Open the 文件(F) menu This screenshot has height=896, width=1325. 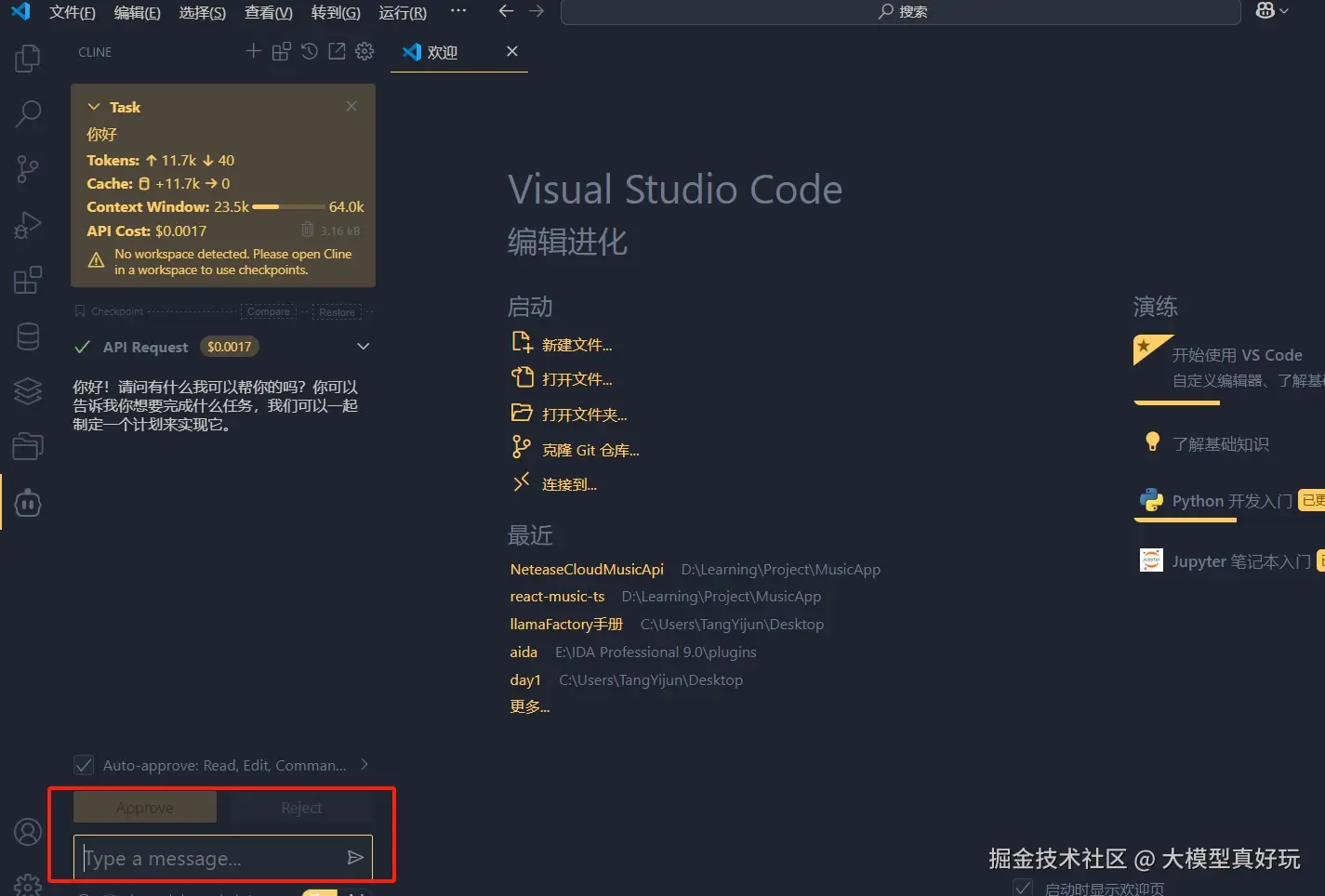tap(73, 12)
